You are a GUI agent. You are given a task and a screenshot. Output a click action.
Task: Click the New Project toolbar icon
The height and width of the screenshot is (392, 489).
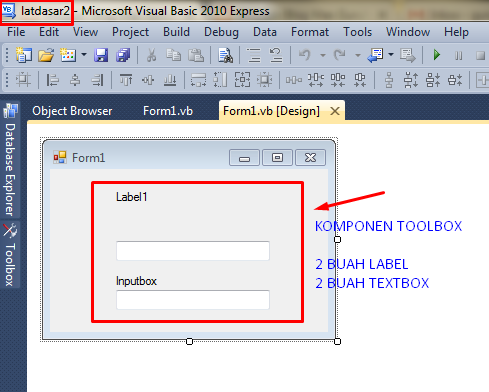(x=23, y=55)
